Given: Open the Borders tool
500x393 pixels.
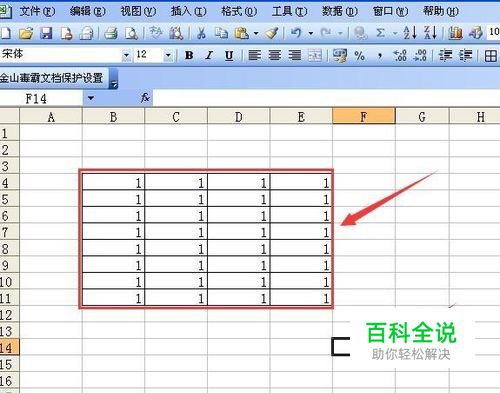Looking at the screenshot, I should pyautogui.click(x=491, y=56).
